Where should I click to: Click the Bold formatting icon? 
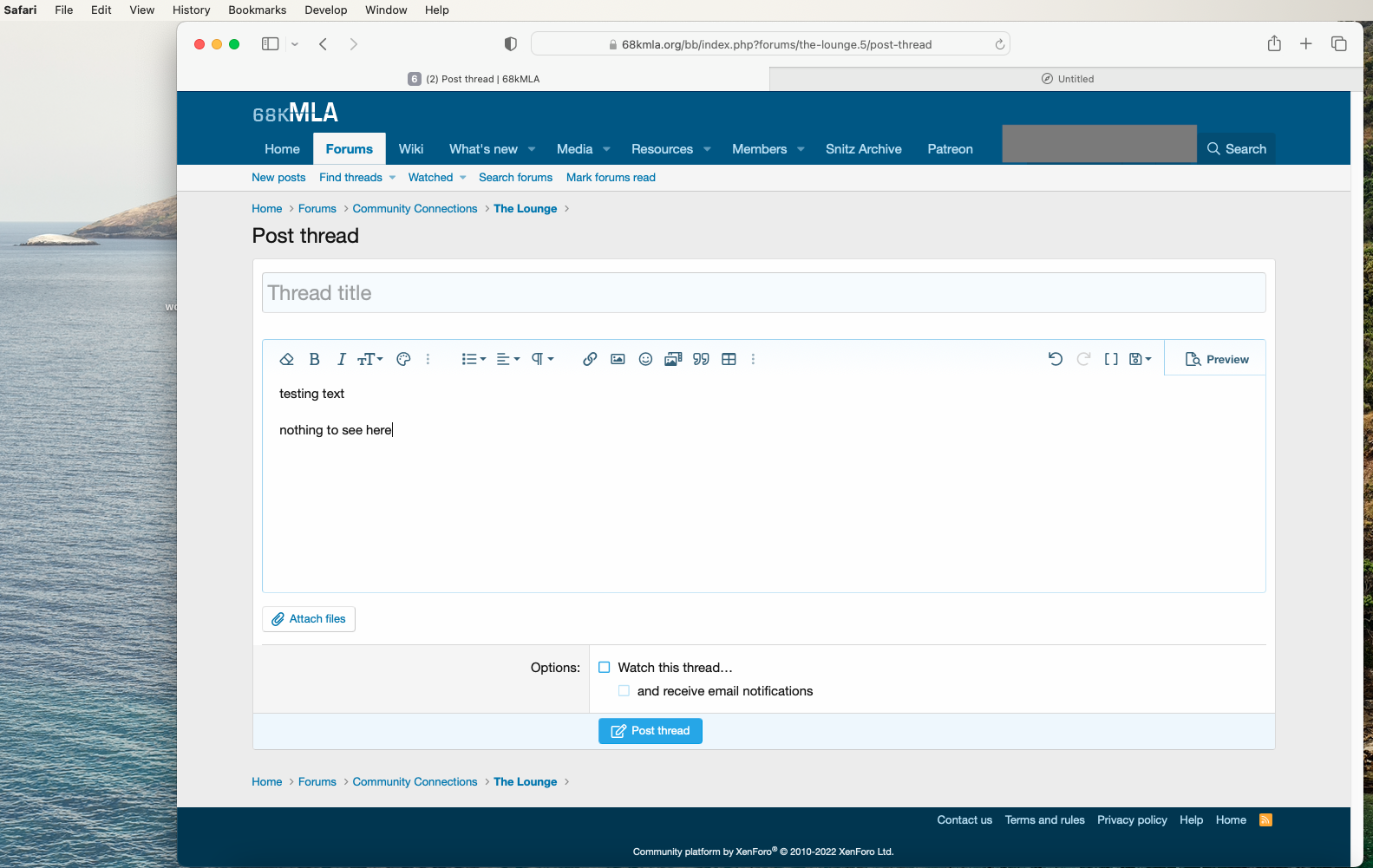(x=315, y=359)
